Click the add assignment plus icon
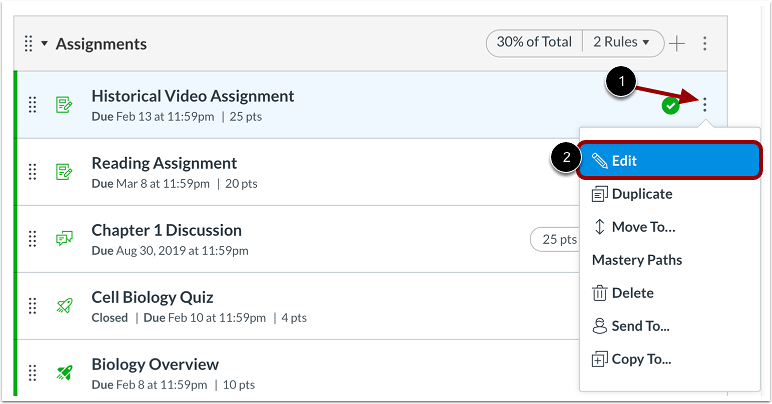 677,43
